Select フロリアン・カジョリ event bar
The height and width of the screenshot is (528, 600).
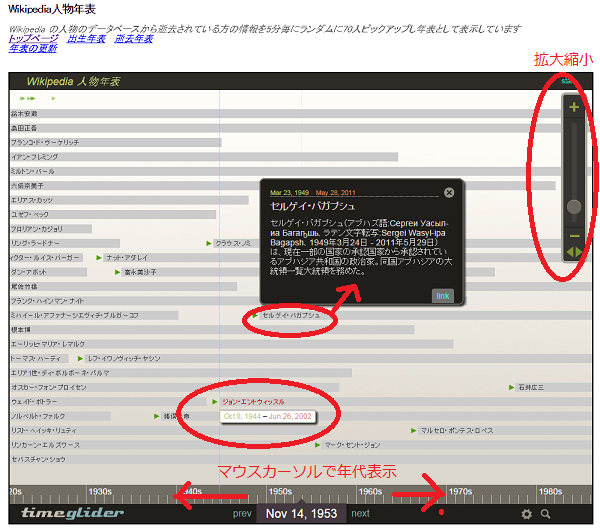click(51, 229)
